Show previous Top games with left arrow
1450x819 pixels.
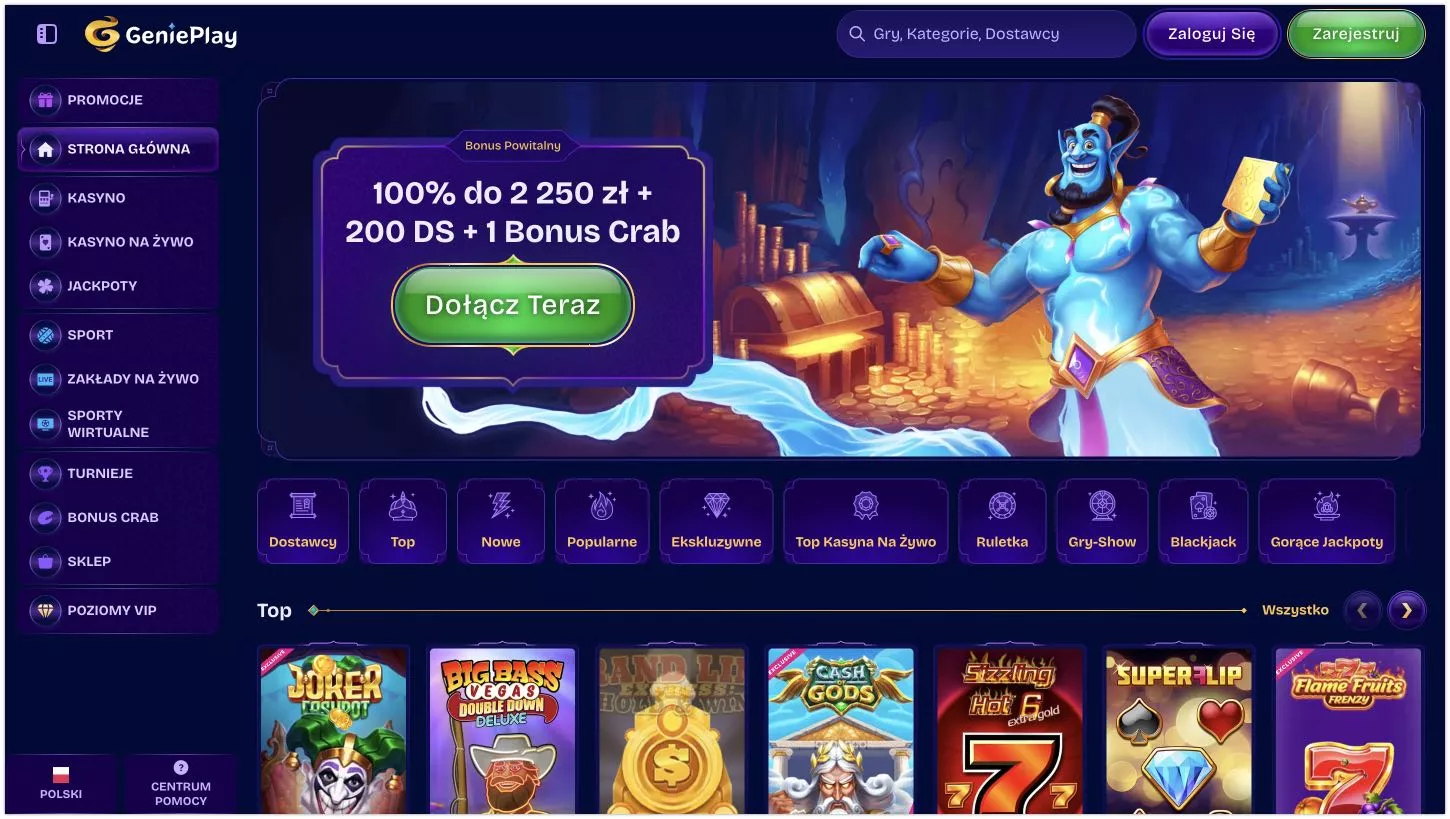tap(1362, 610)
